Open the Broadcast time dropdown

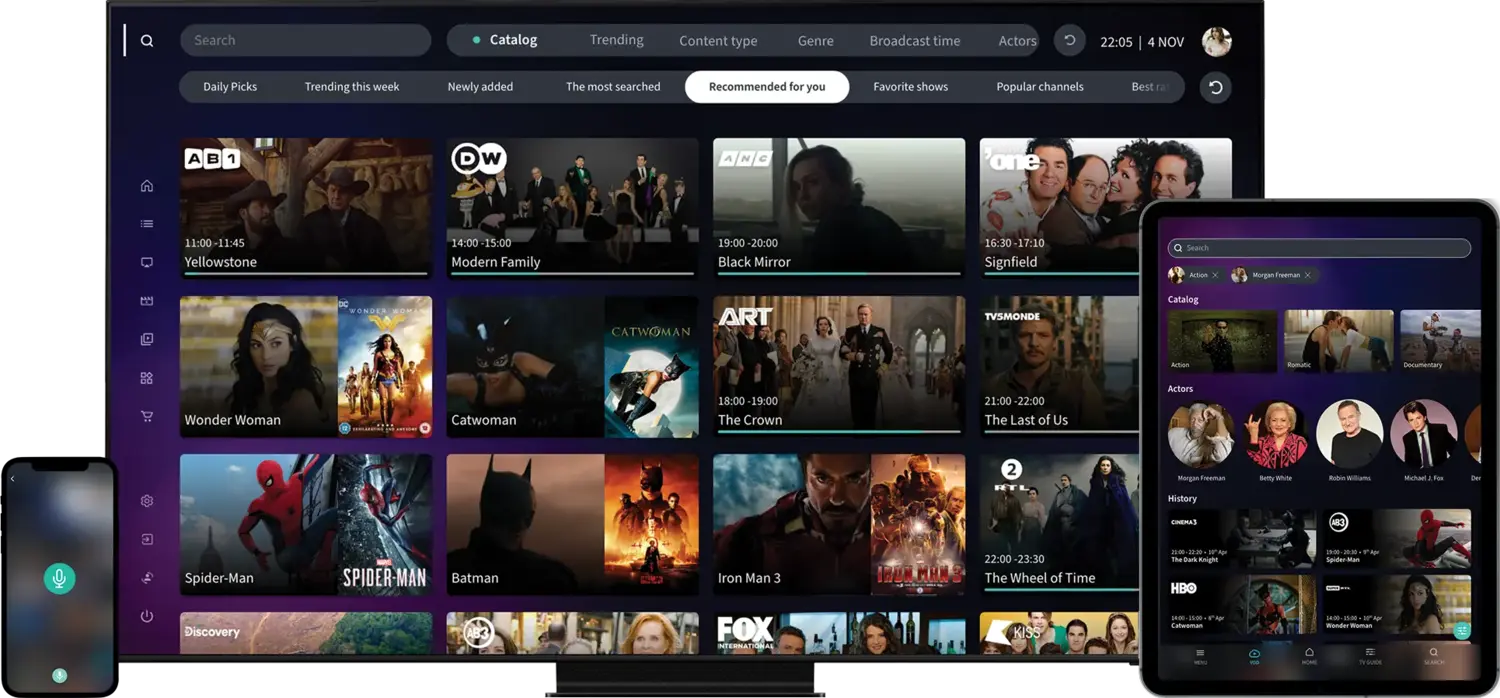(x=914, y=40)
